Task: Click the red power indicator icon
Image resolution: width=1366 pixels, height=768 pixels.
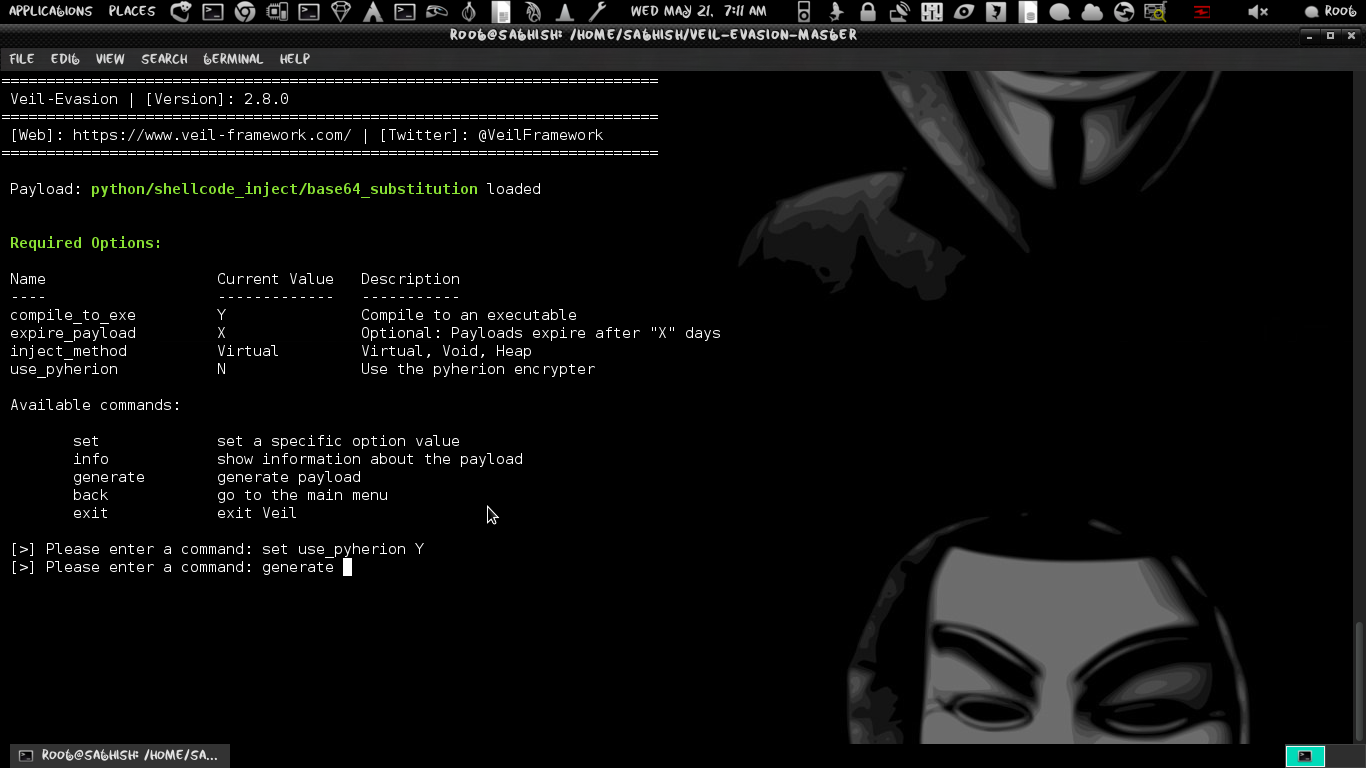Action: pos(1201,12)
